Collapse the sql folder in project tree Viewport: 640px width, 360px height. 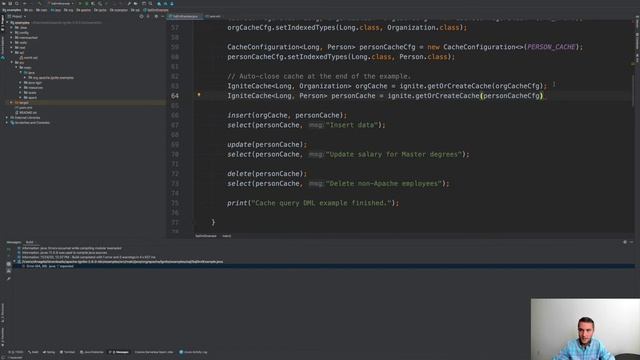pos(12,53)
